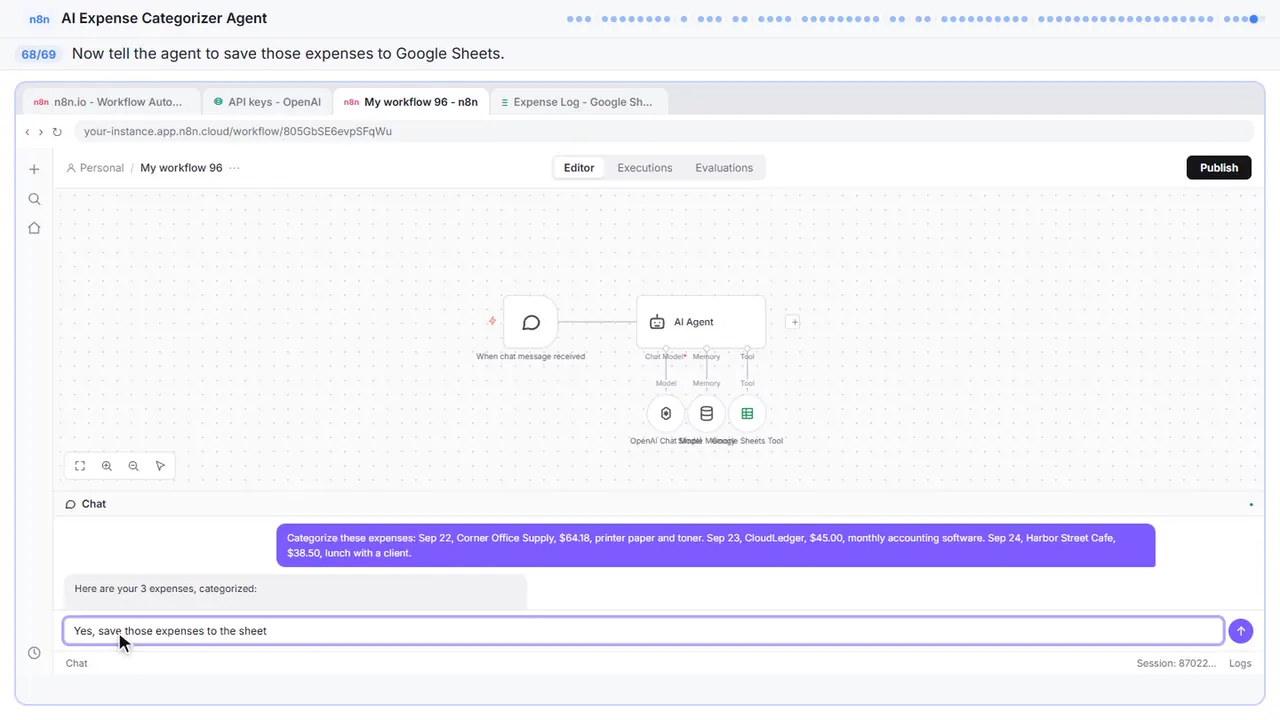Go to home icon in left sidebar
This screenshot has width=1280, height=720.
click(x=34, y=228)
